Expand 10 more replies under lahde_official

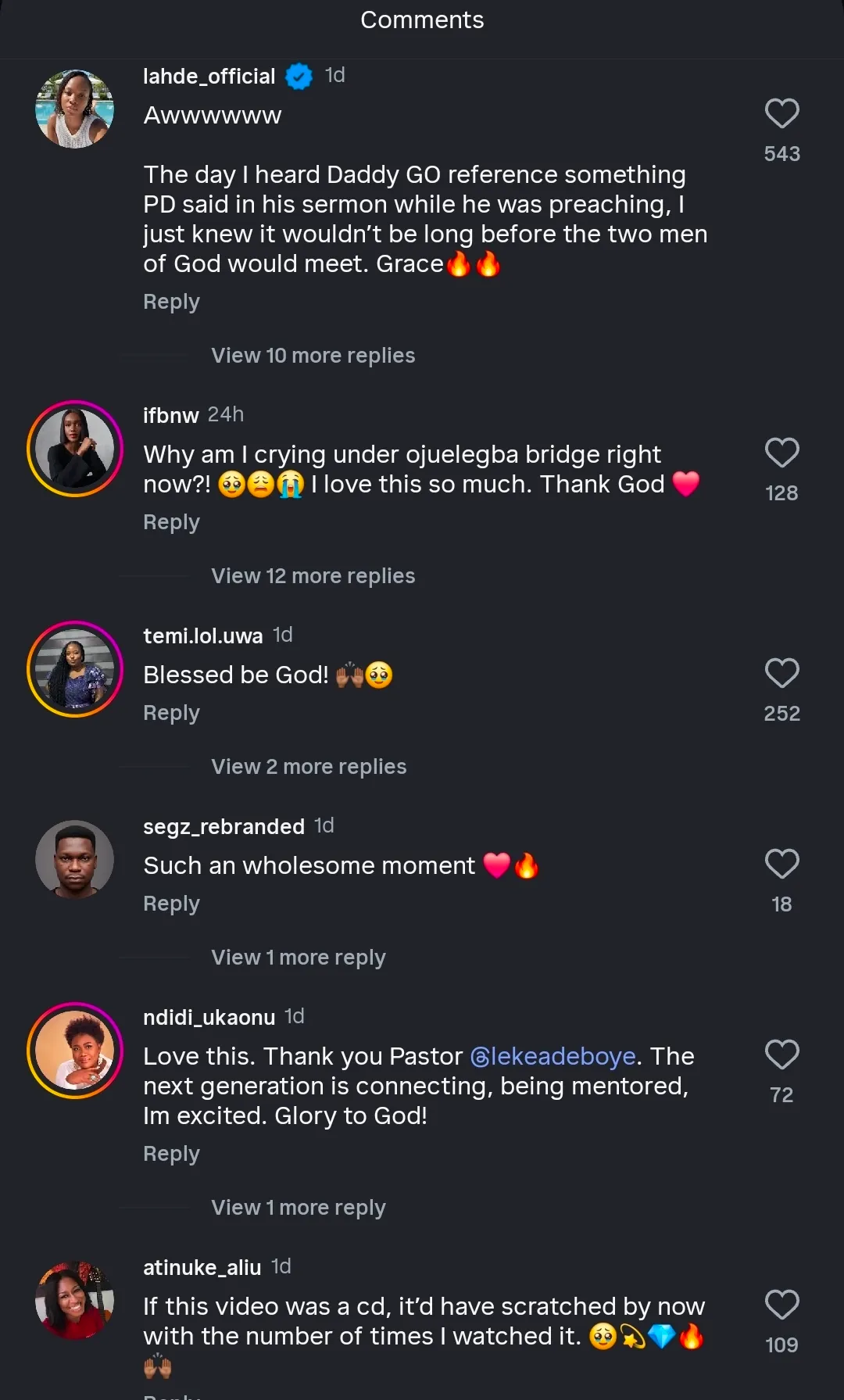(313, 356)
